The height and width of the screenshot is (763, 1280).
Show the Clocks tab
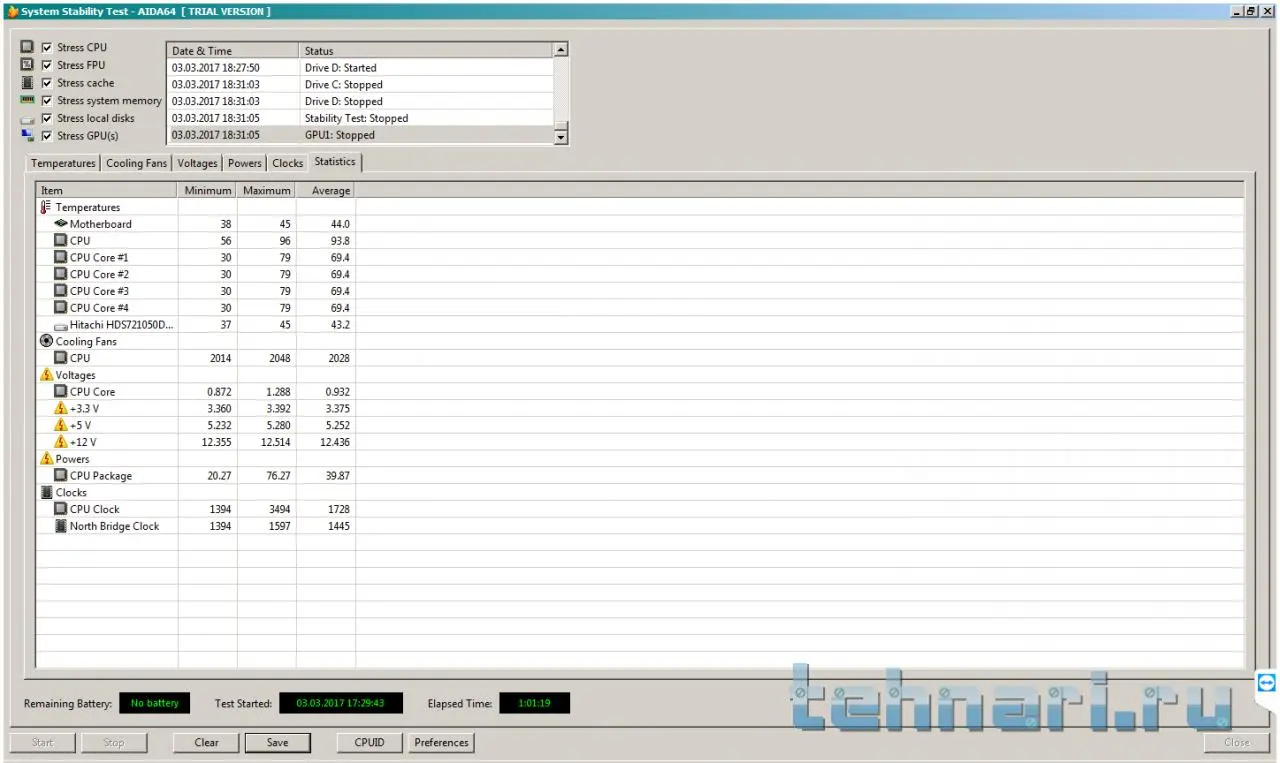[x=287, y=163]
